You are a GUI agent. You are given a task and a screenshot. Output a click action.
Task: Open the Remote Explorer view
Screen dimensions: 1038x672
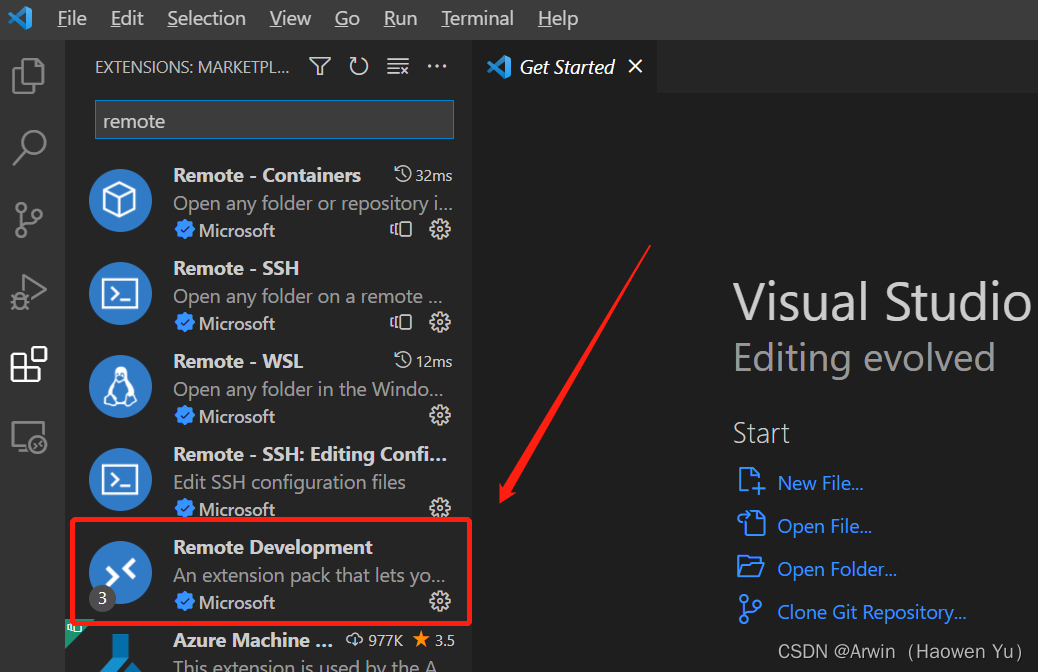click(x=28, y=437)
